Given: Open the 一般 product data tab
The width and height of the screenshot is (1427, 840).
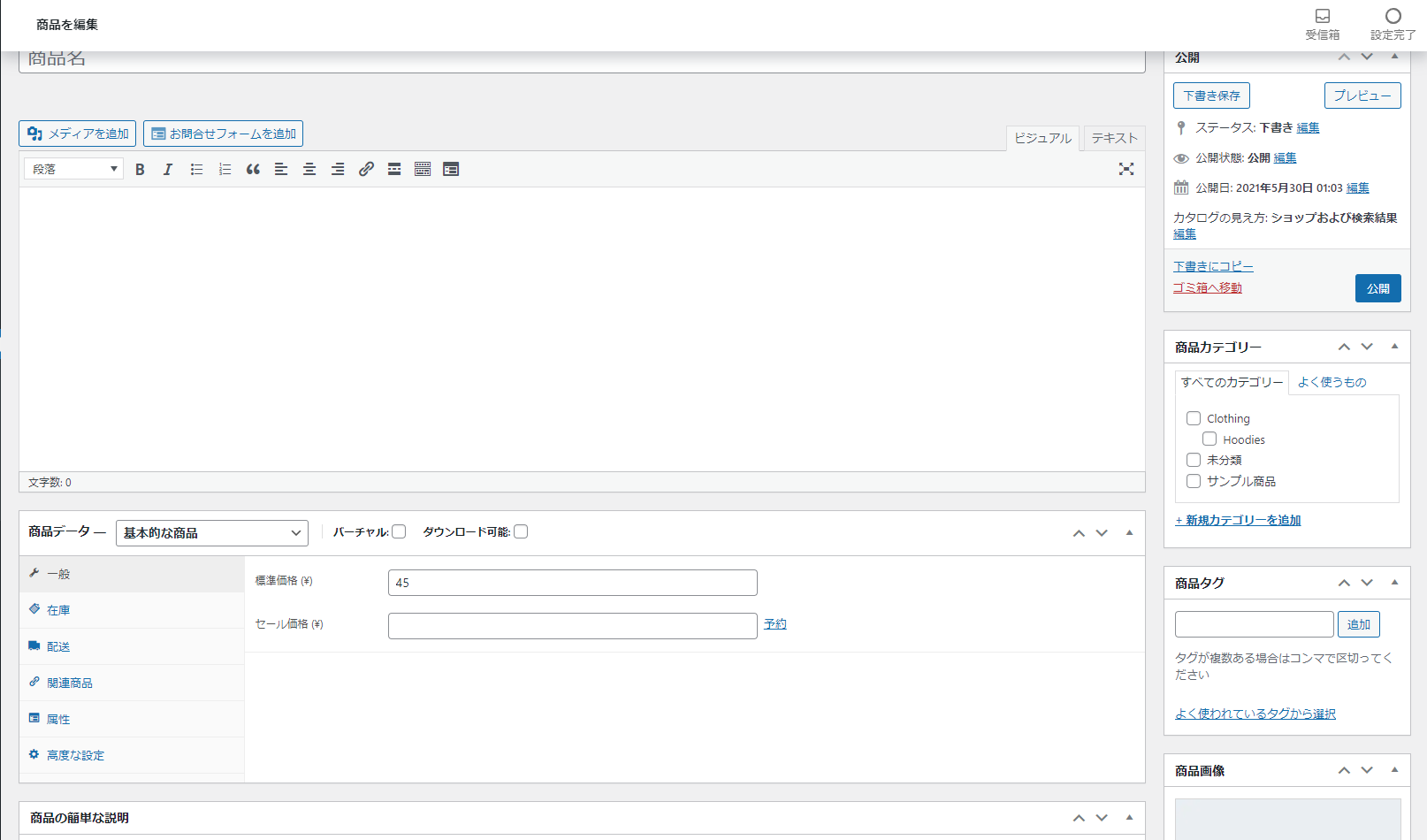Looking at the screenshot, I should pyautogui.click(x=132, y=574).
